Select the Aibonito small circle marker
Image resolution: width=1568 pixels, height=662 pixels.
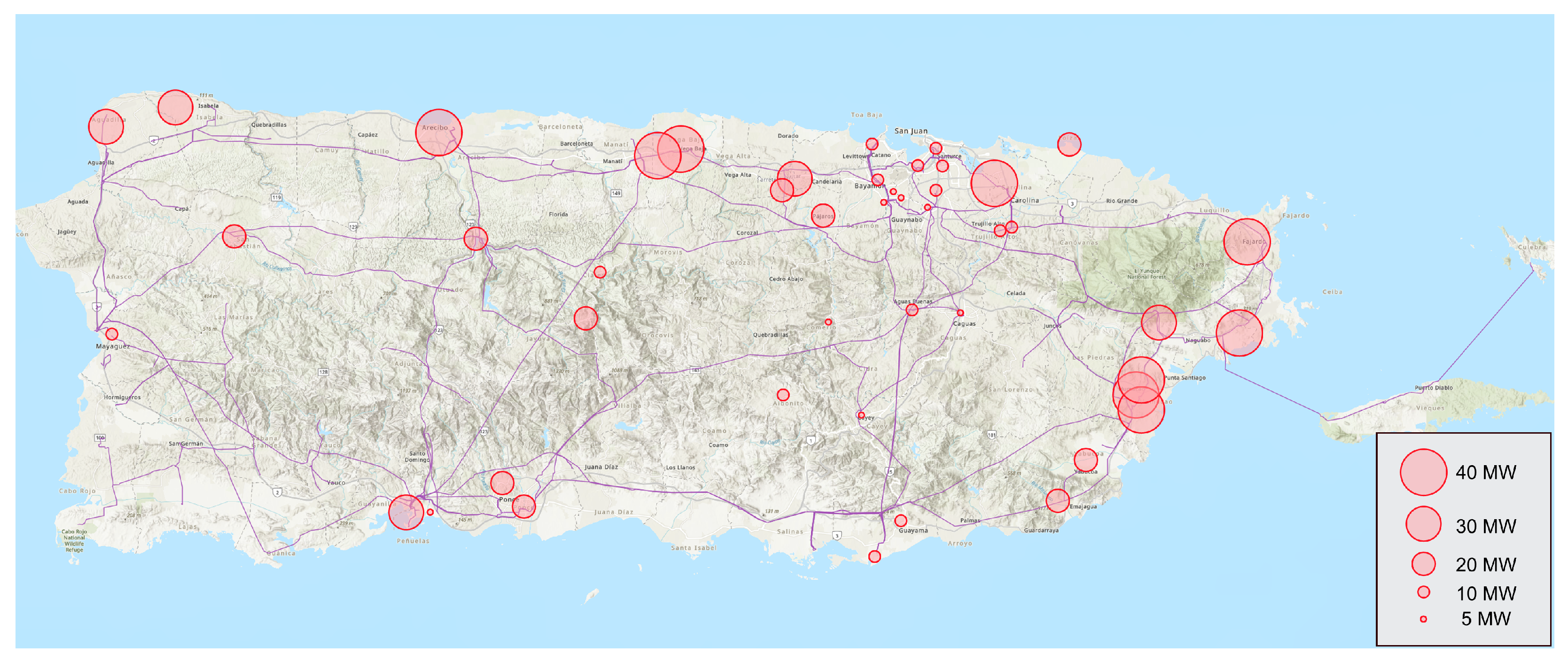(x=783, y=395)
